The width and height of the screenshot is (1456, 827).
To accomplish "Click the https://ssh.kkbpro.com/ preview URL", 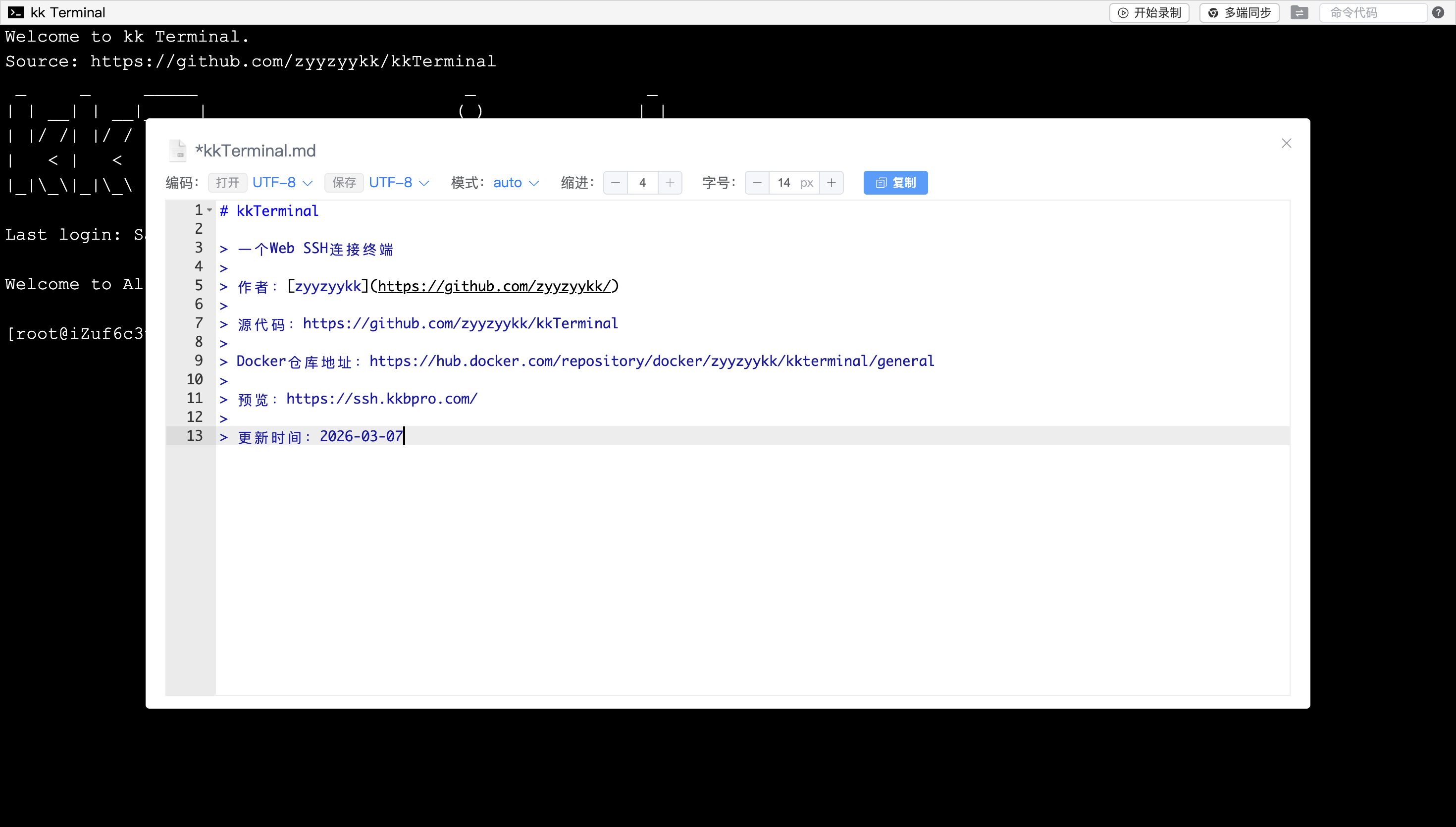I will click(382, 399).
